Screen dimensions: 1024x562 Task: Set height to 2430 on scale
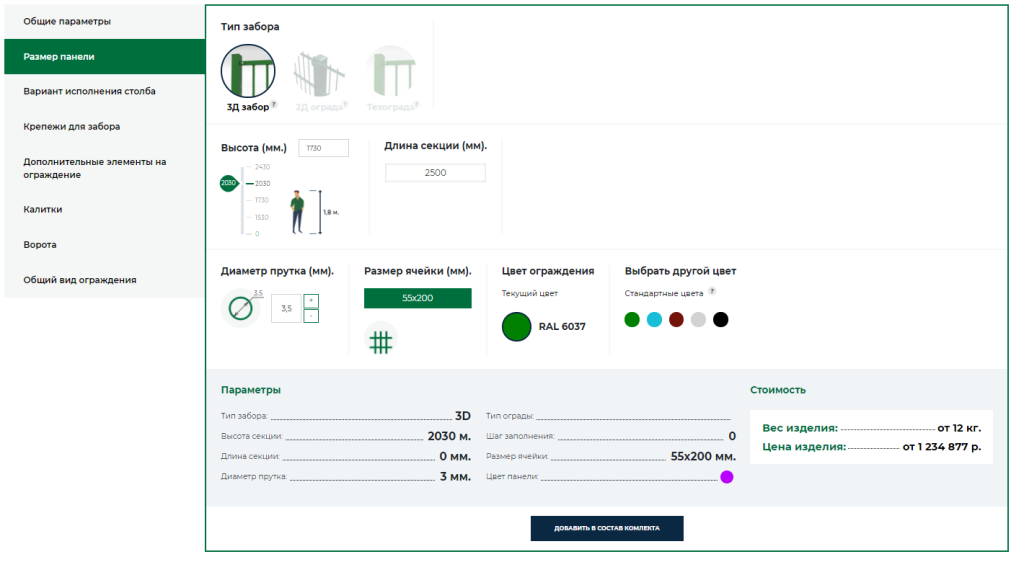(x=262, y=167)
